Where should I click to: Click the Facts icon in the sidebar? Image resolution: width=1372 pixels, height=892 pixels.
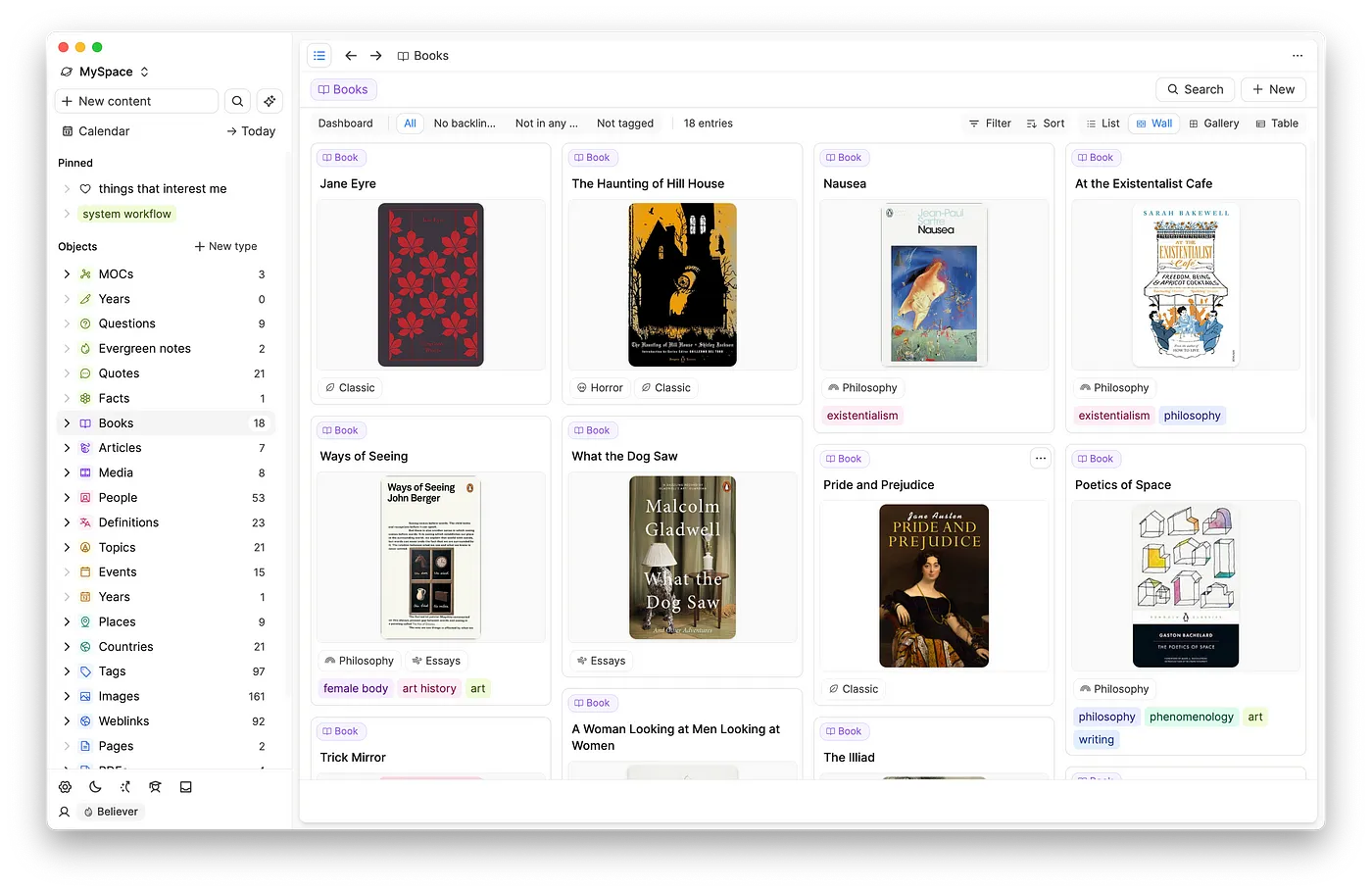pyautogui.click(x=85, y=398)
